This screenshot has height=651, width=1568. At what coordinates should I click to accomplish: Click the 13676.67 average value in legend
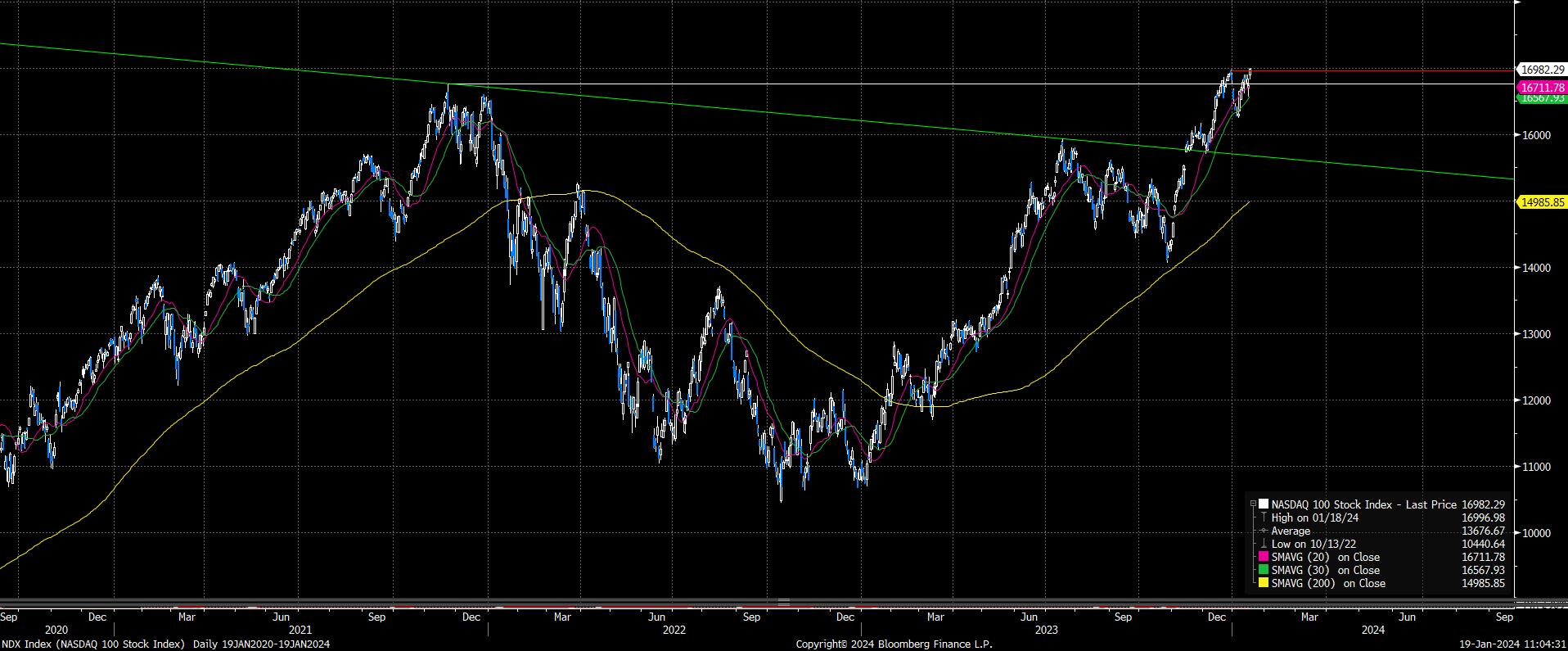coord(1484,531)
